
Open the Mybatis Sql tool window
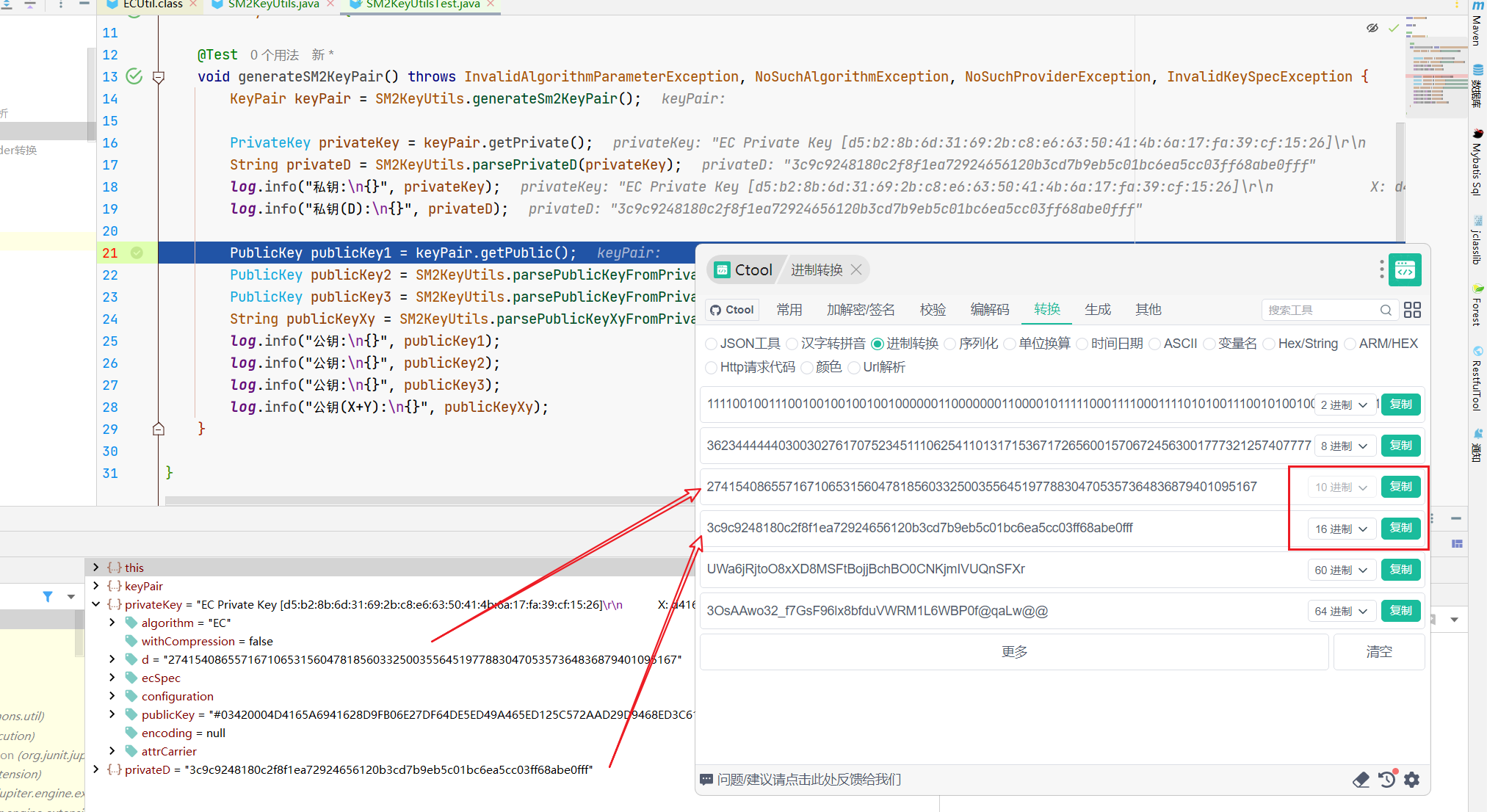(1477, 162)
